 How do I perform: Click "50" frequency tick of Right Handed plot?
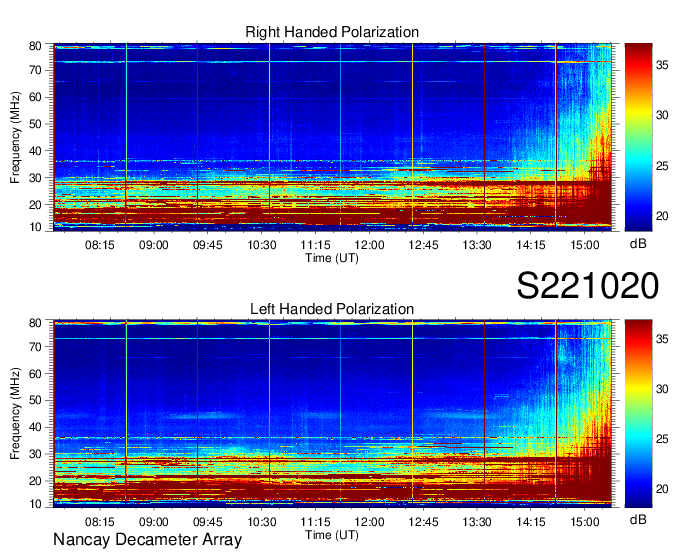click(x=35, y=124)
